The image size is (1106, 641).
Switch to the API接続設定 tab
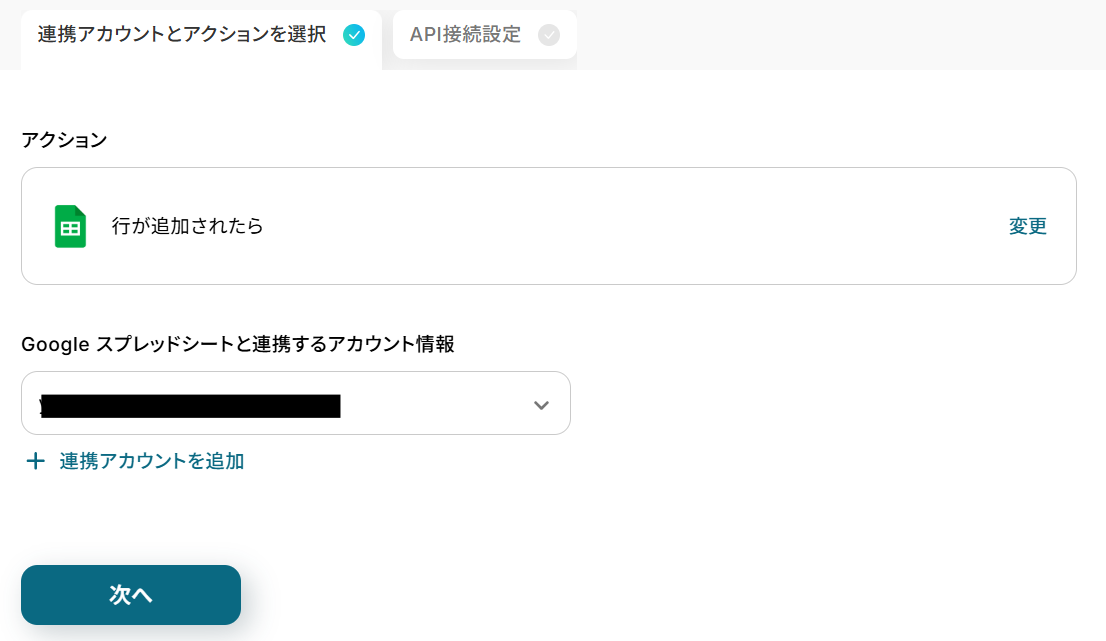click(485, 35)
